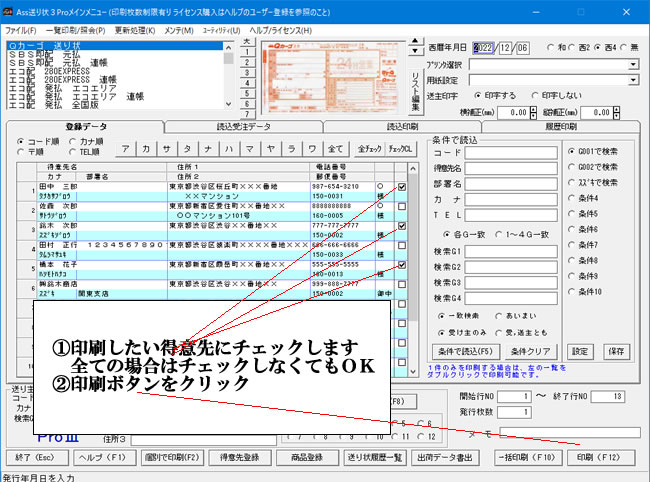Expand the 用紙設定 dropdown list
The width and height of the screenshot is (650, 482).
[x=635, y=80]
